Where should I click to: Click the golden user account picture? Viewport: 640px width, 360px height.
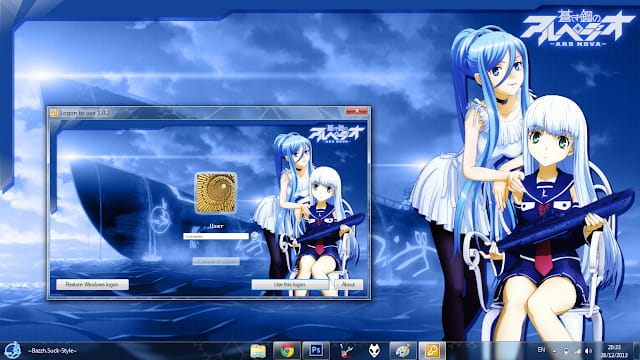(216, 193)
